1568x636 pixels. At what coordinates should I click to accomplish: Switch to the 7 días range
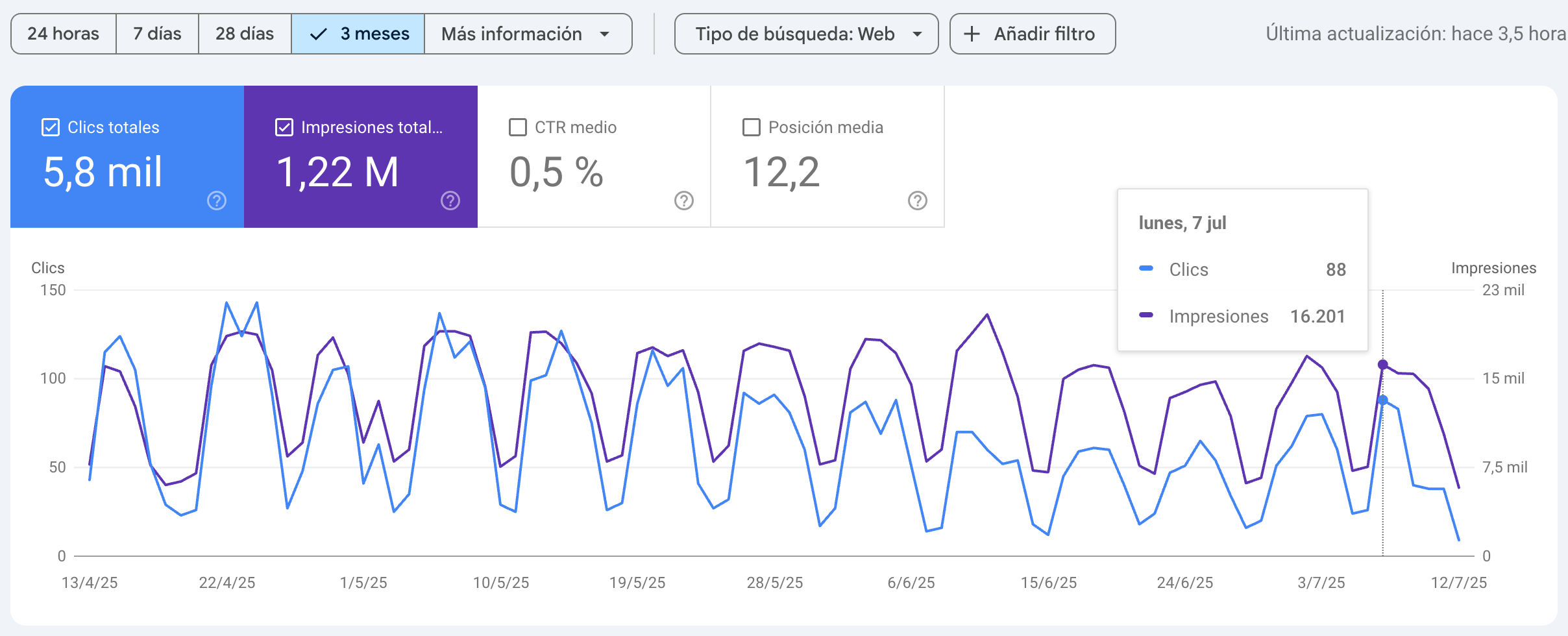tap(157, 34)
